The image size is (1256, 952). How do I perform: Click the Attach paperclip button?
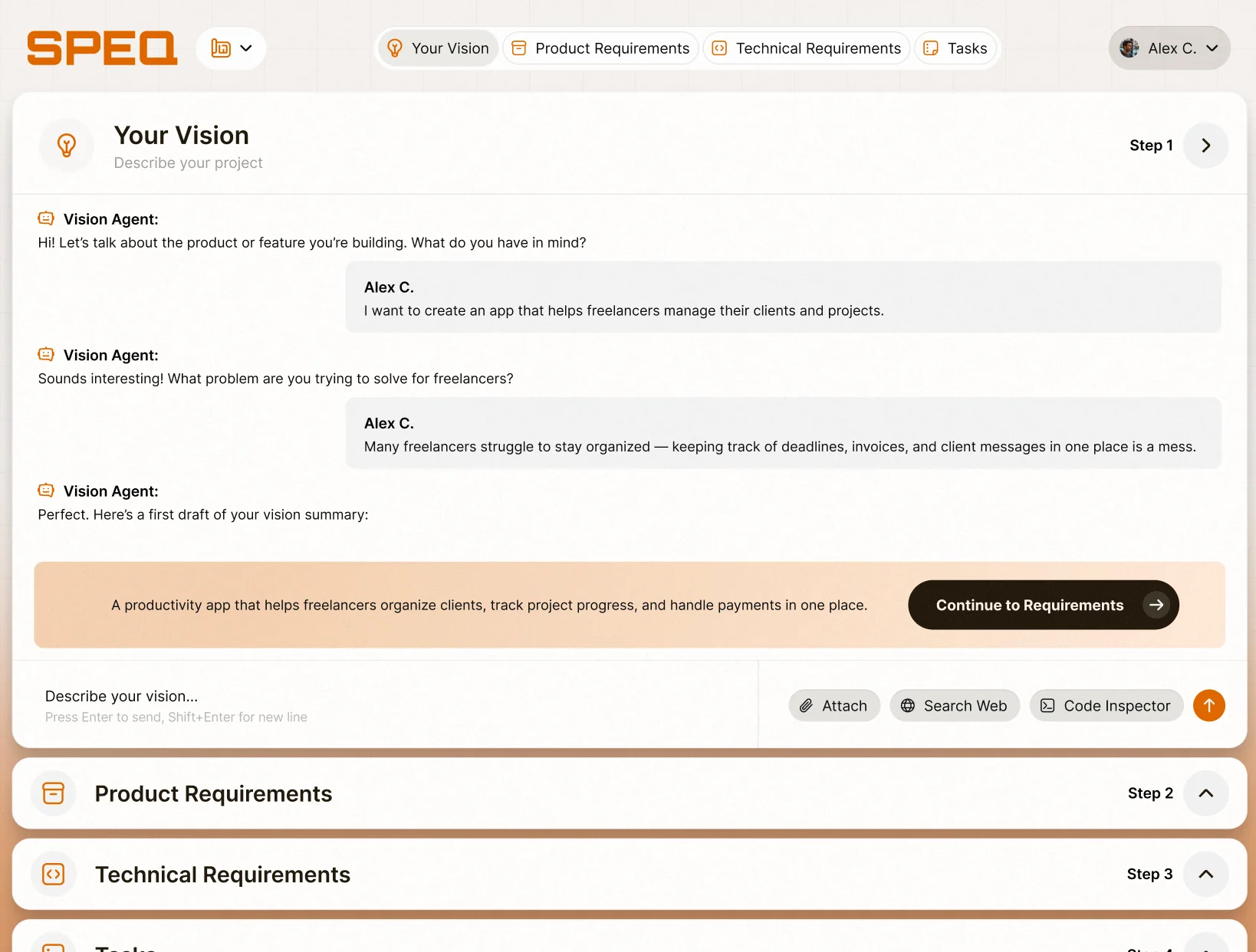pos(833,705)
